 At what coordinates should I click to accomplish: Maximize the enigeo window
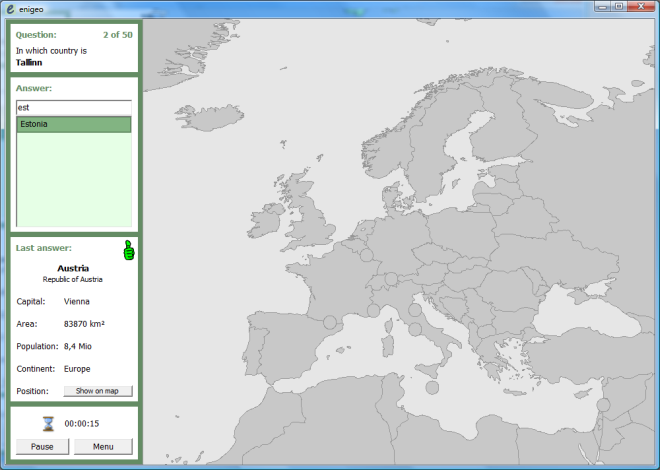(x=620, y=7)
